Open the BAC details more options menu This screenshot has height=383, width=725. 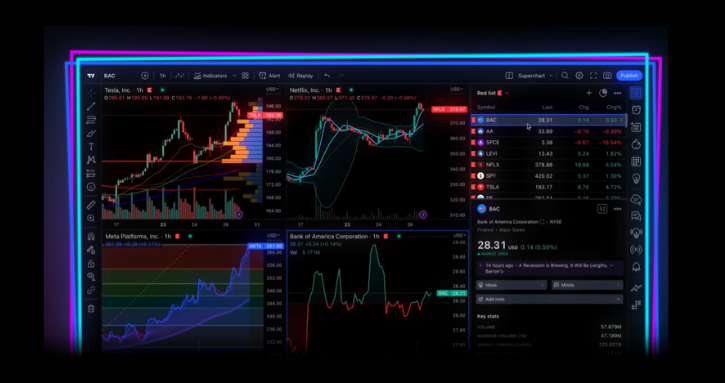(617, 209)
